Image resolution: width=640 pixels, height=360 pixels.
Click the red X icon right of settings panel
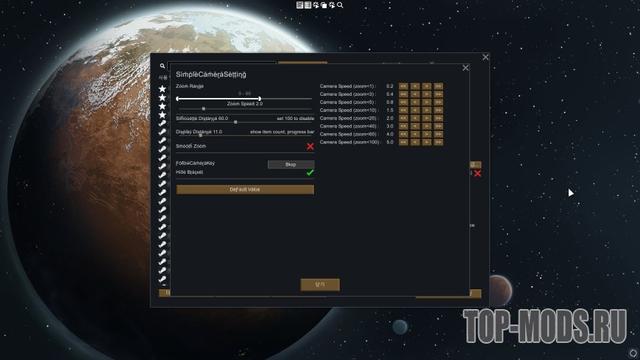[477, 173]
